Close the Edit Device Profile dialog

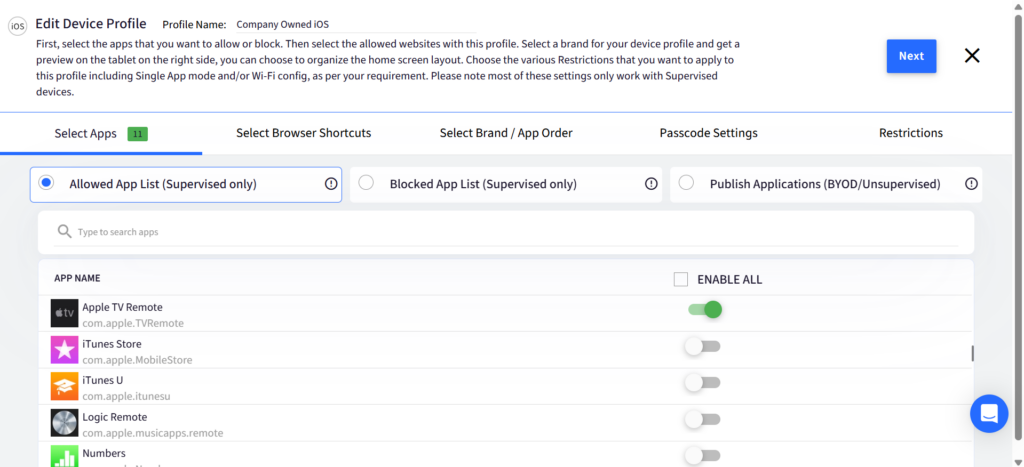click(972, 56)
